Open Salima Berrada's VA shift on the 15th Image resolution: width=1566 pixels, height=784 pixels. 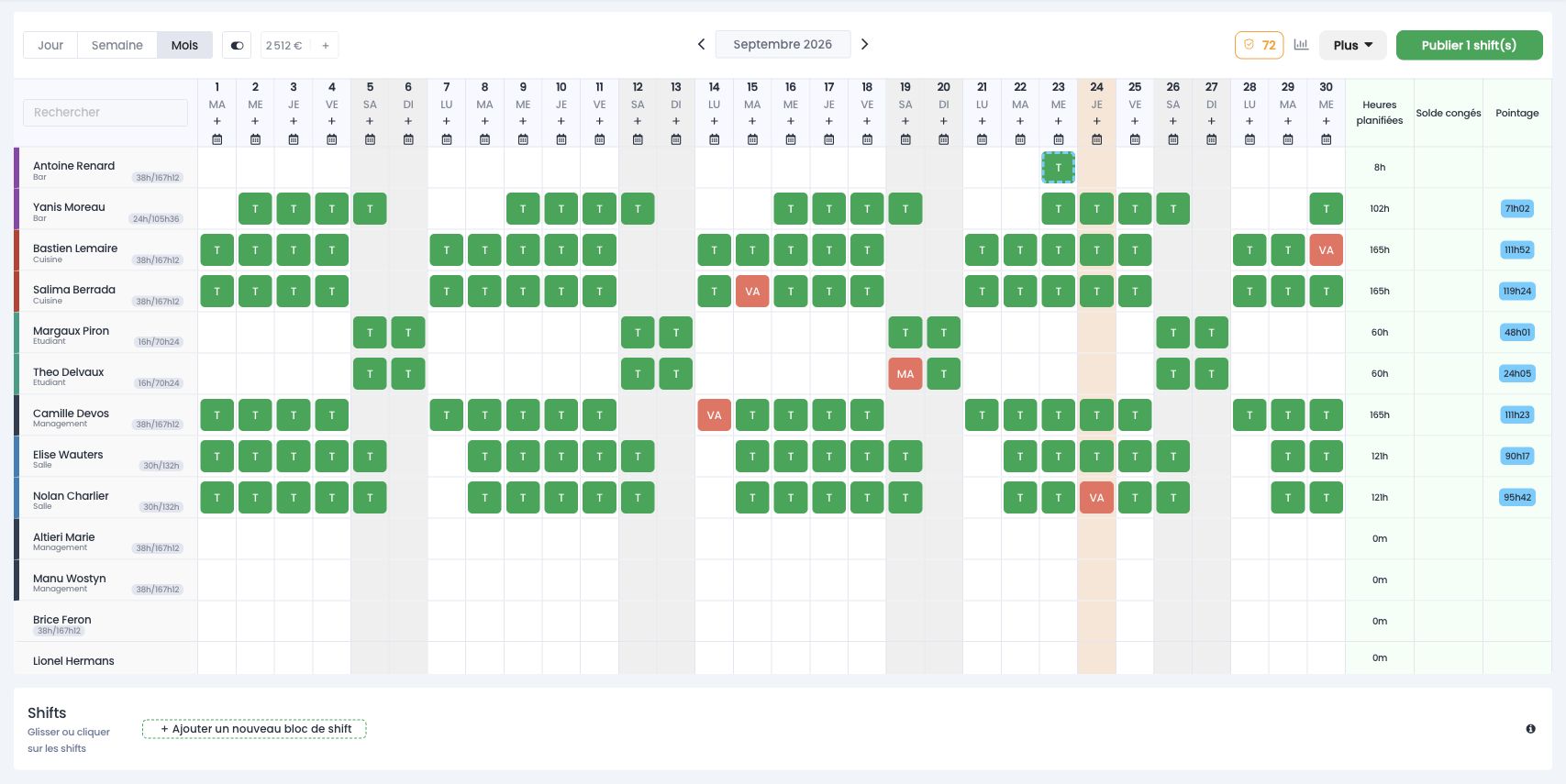pyautogui.click(x=752, y=292)
